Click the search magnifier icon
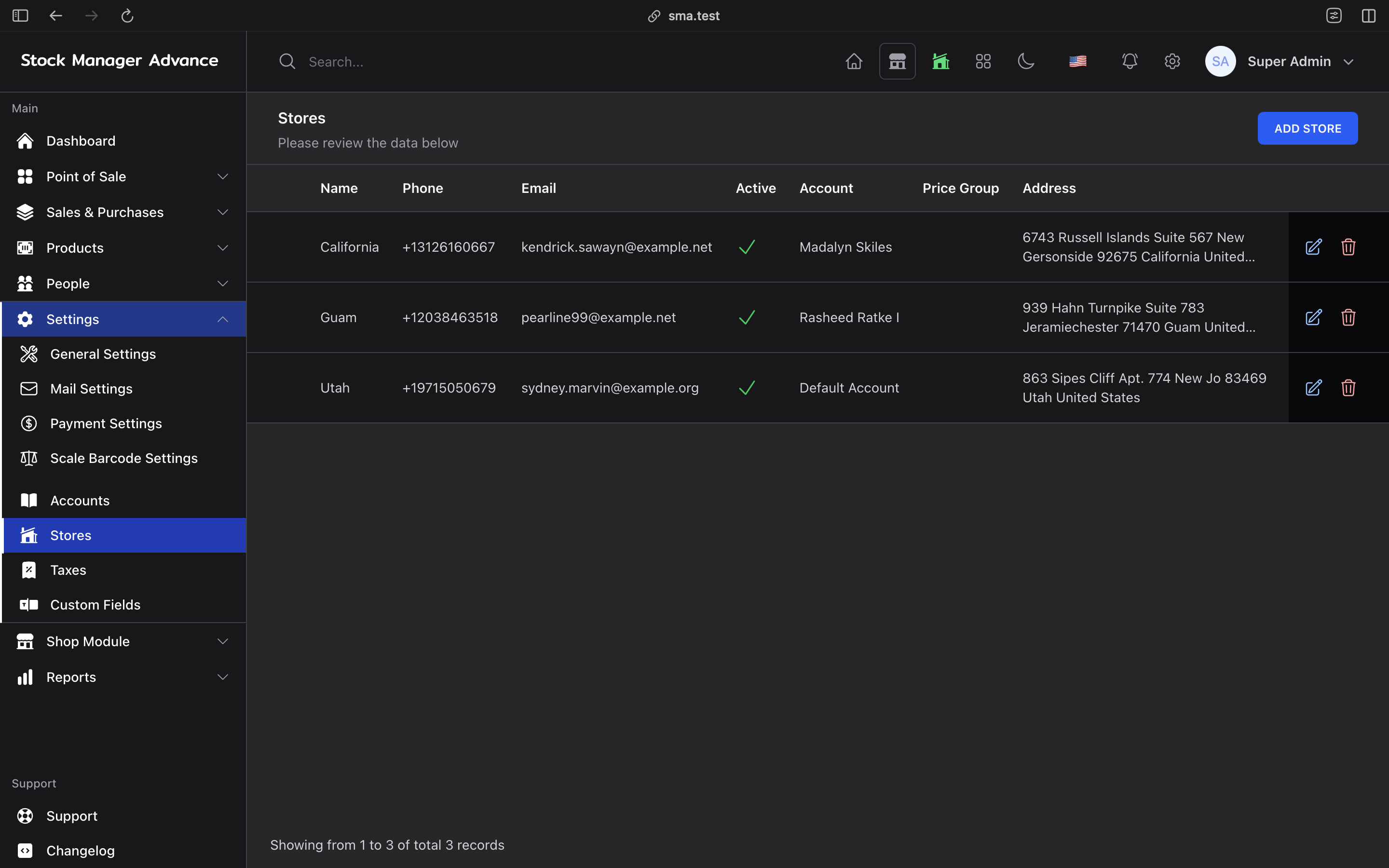This screenshot has width=1389, height=868. coord(287,61)
